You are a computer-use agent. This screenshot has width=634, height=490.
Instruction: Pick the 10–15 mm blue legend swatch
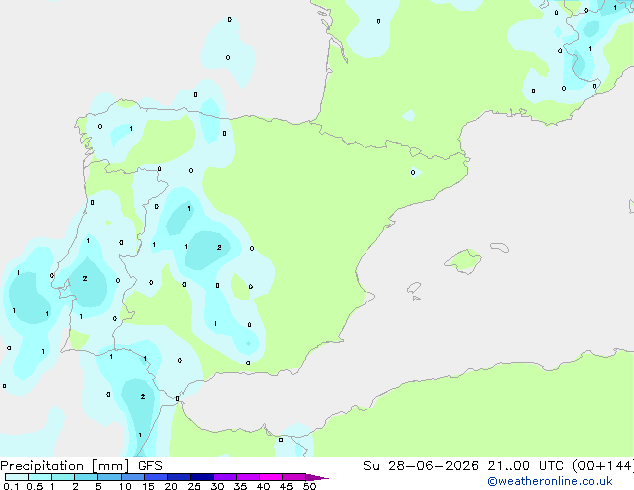coord(132,477)
